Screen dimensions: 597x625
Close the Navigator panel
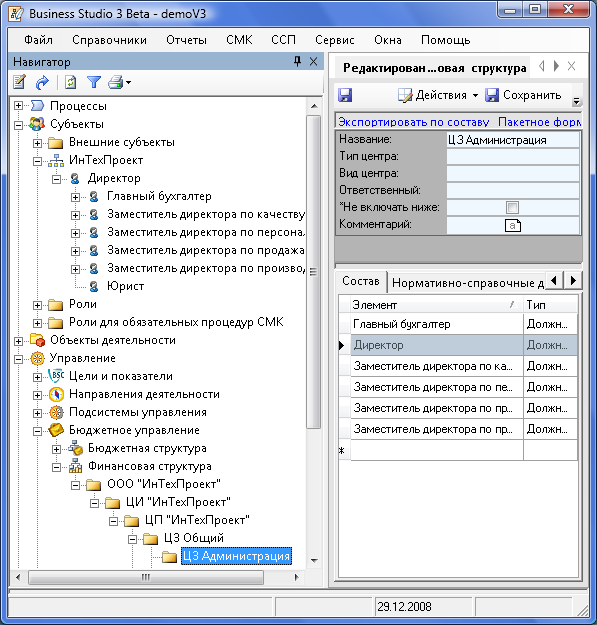pos(314,61)
